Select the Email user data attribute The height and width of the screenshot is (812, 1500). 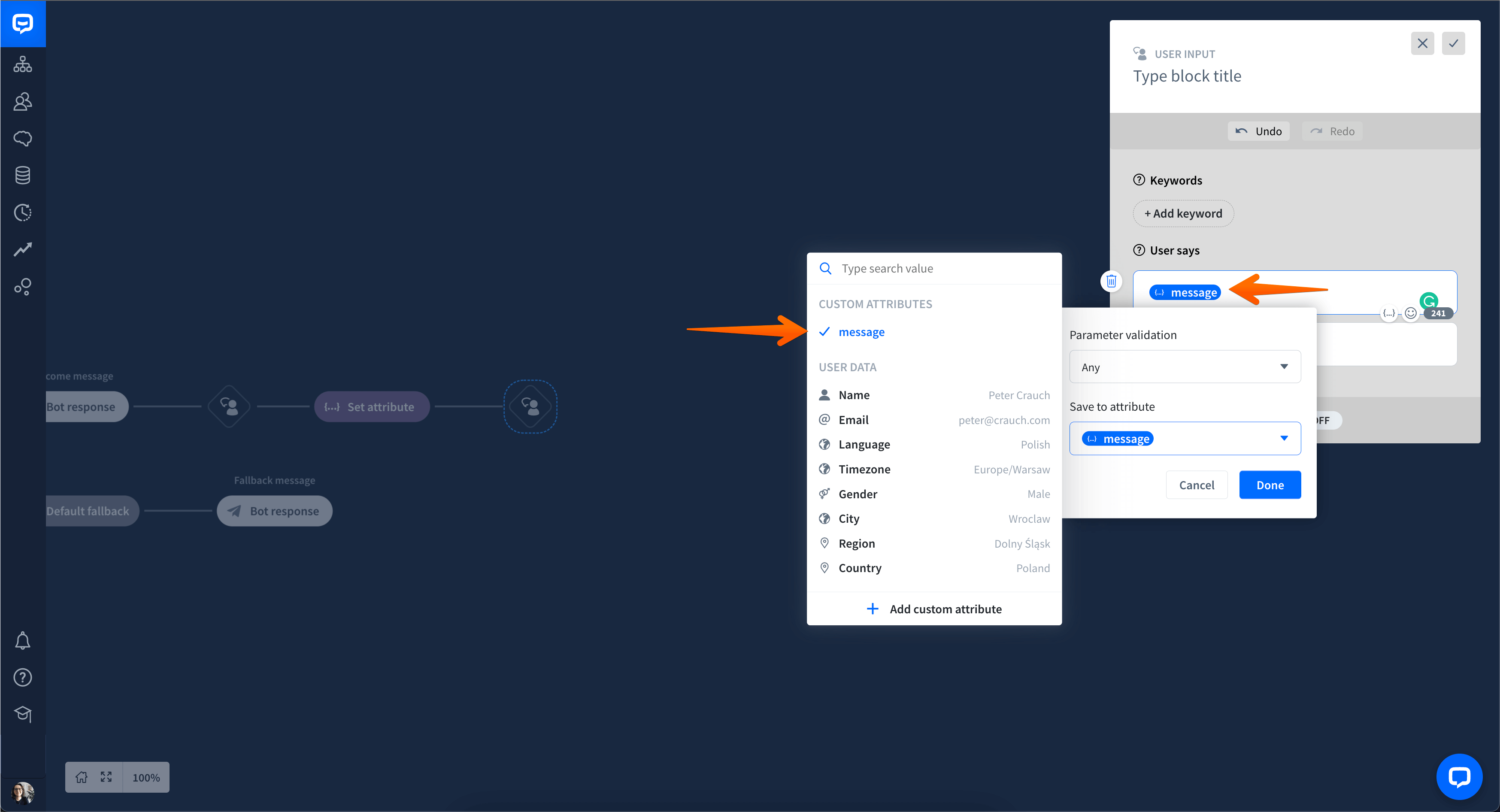[934, 420]
